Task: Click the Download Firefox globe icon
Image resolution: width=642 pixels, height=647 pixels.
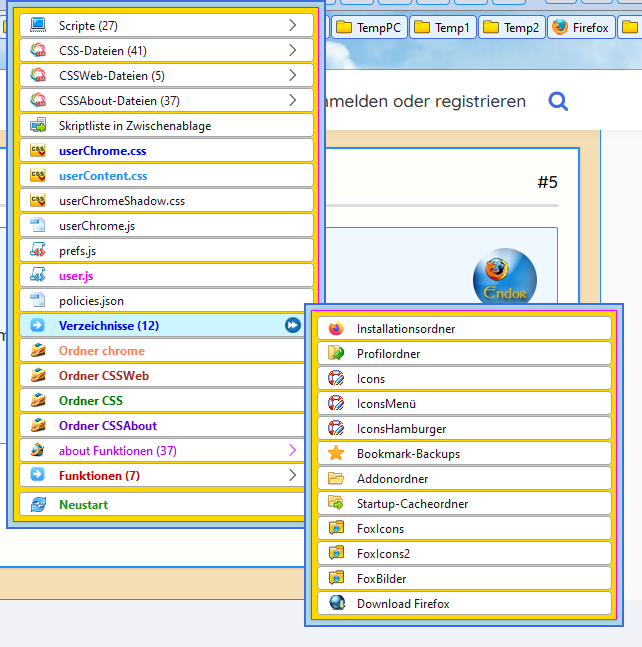Action: tap(337, 603)
